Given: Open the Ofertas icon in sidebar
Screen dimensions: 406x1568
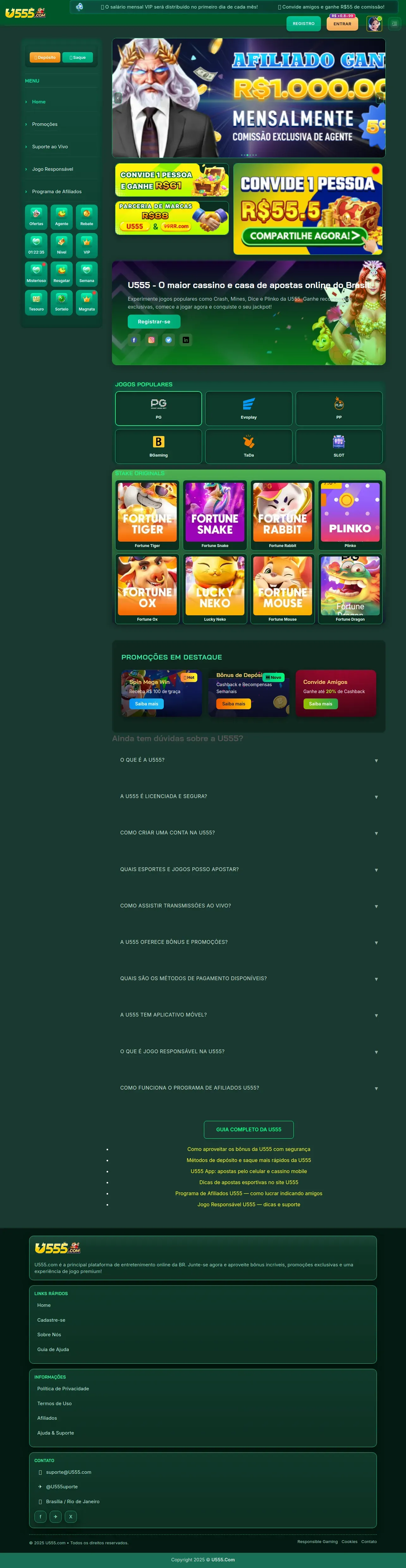Looking at the screenshot, I should (x=36, y=217).
